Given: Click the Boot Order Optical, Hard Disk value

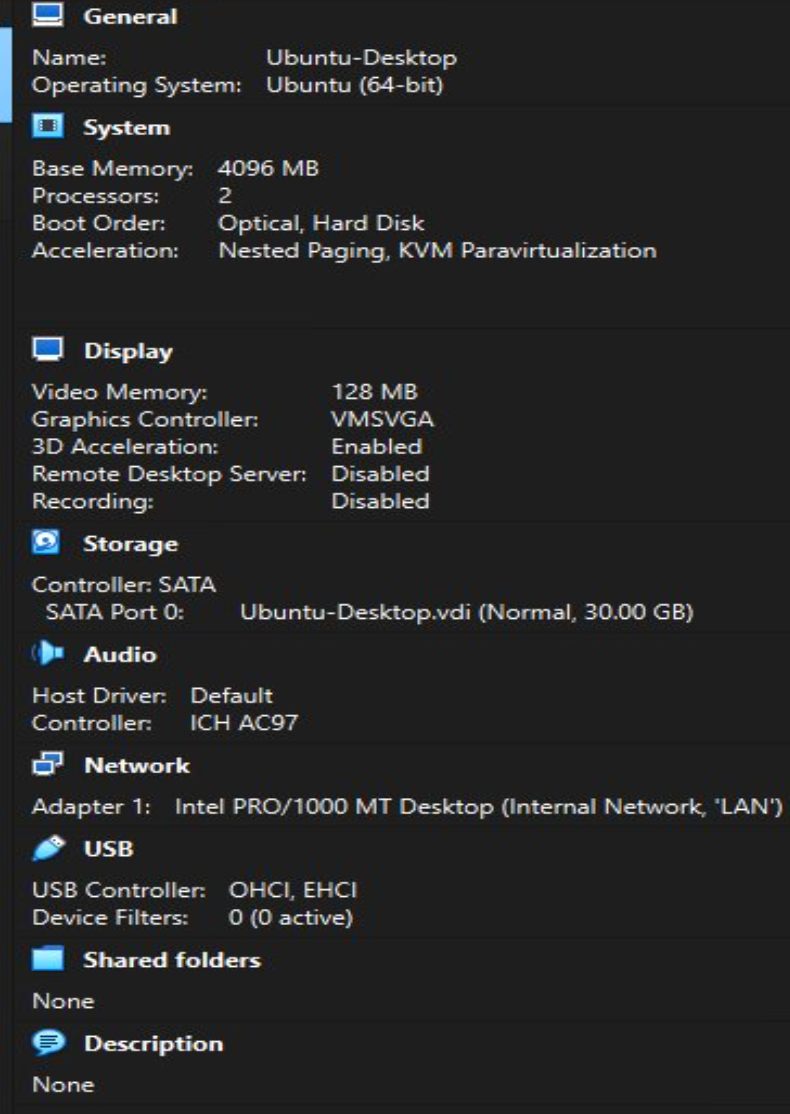Looking at the screenshot, I should coord(321,223).
